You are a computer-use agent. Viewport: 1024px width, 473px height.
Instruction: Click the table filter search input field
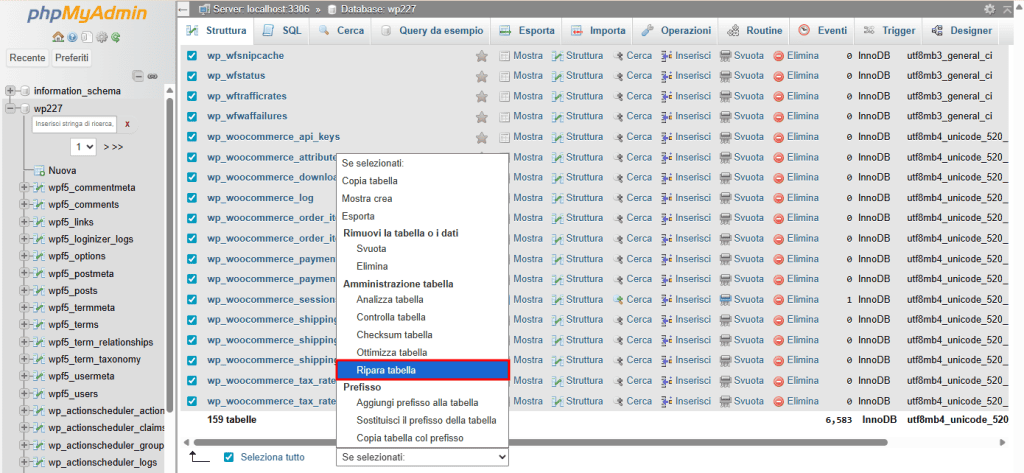[75, 123]
